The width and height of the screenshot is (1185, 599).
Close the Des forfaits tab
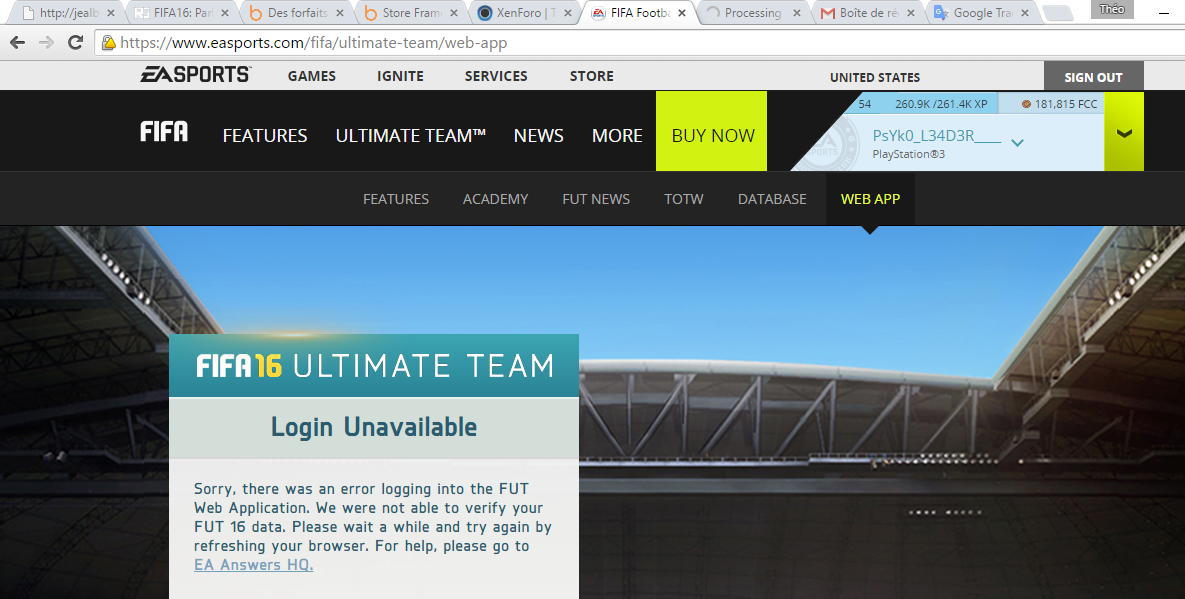click(x=339, y=13)
